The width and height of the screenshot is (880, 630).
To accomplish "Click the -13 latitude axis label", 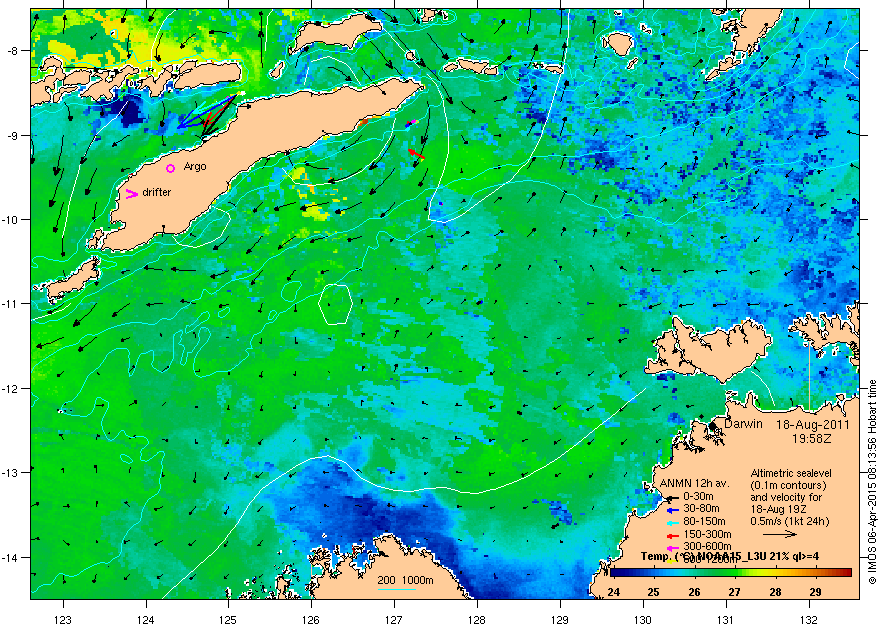I will click(10, 472).
